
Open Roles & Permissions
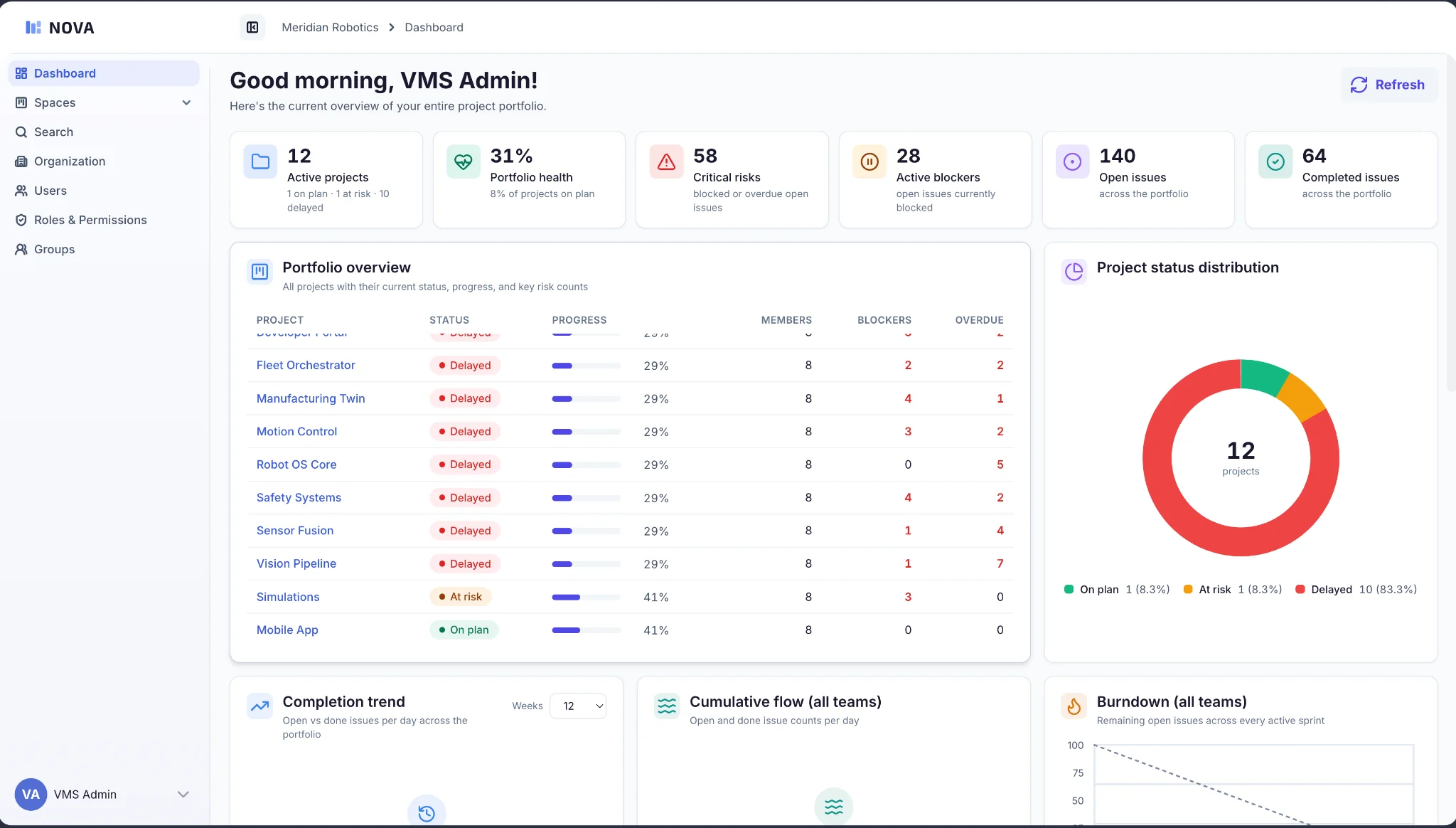[x=104, y=220]
